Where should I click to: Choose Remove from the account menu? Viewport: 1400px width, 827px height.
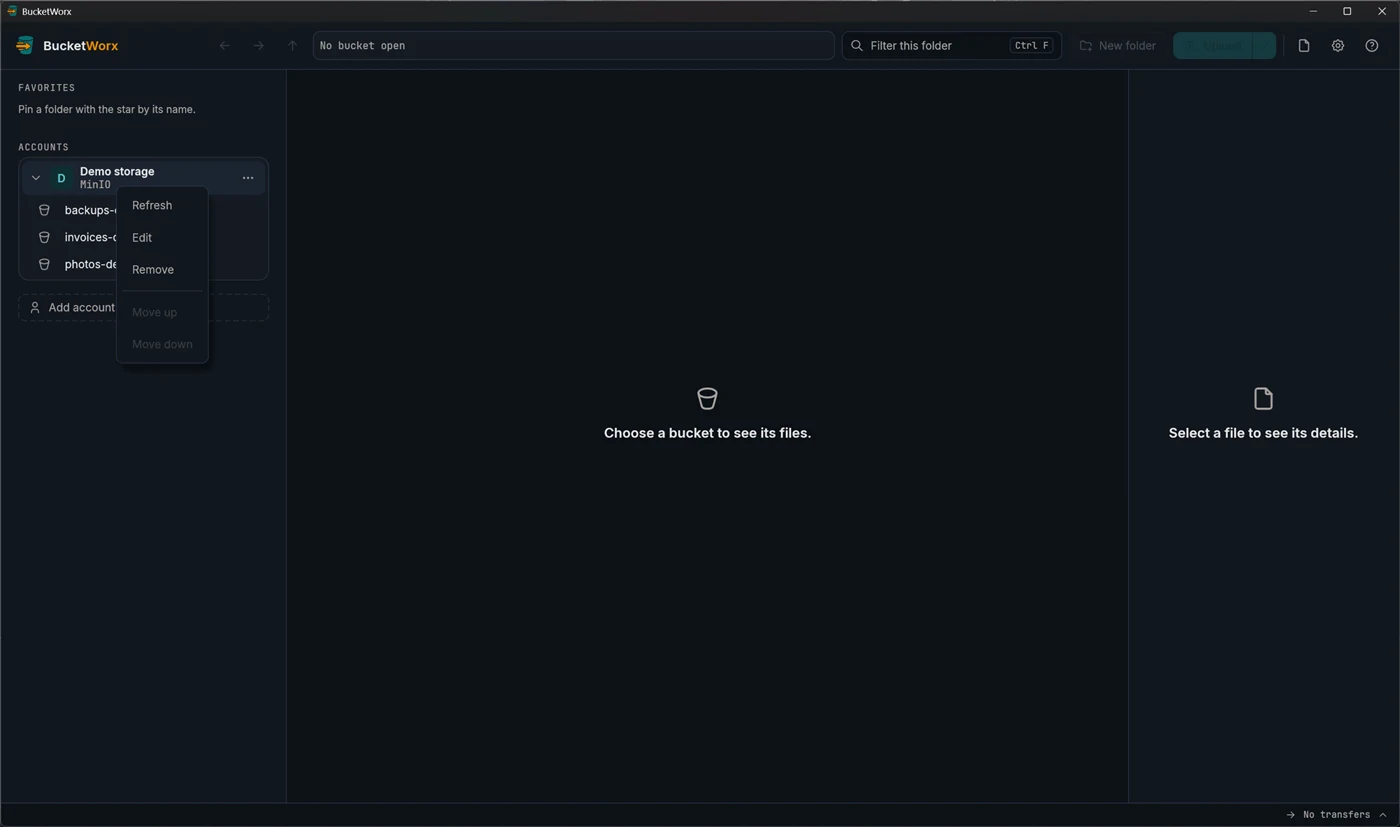click(x=162, y=270)
